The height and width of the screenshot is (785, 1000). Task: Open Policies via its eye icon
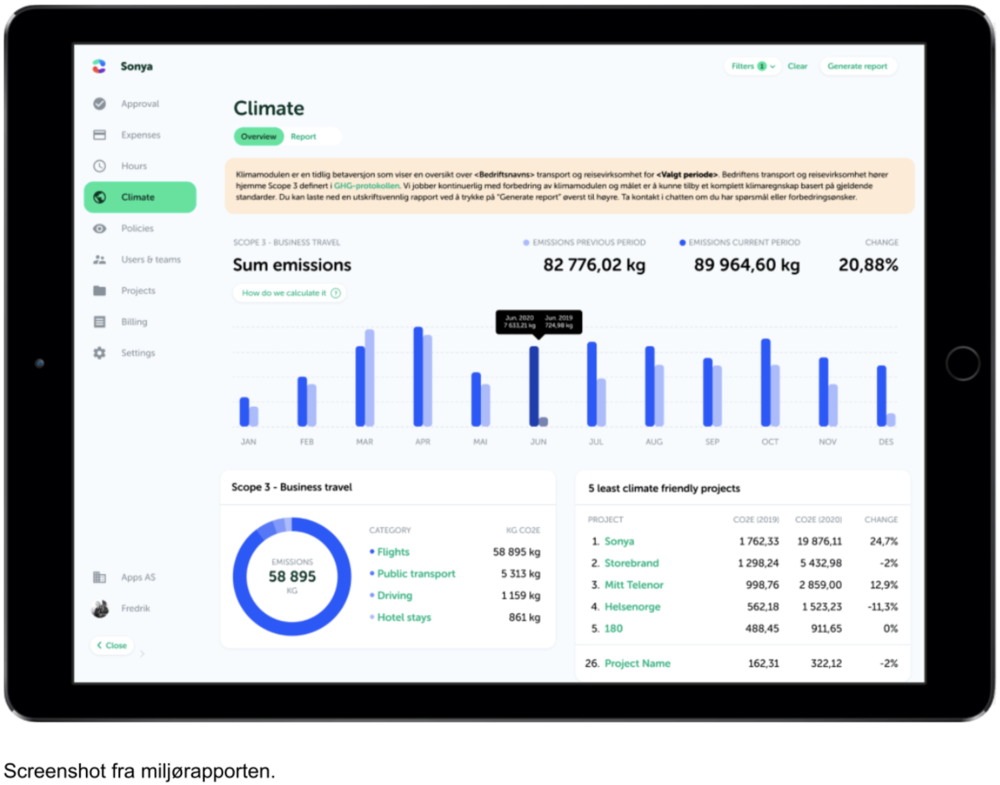pos(99,228)
